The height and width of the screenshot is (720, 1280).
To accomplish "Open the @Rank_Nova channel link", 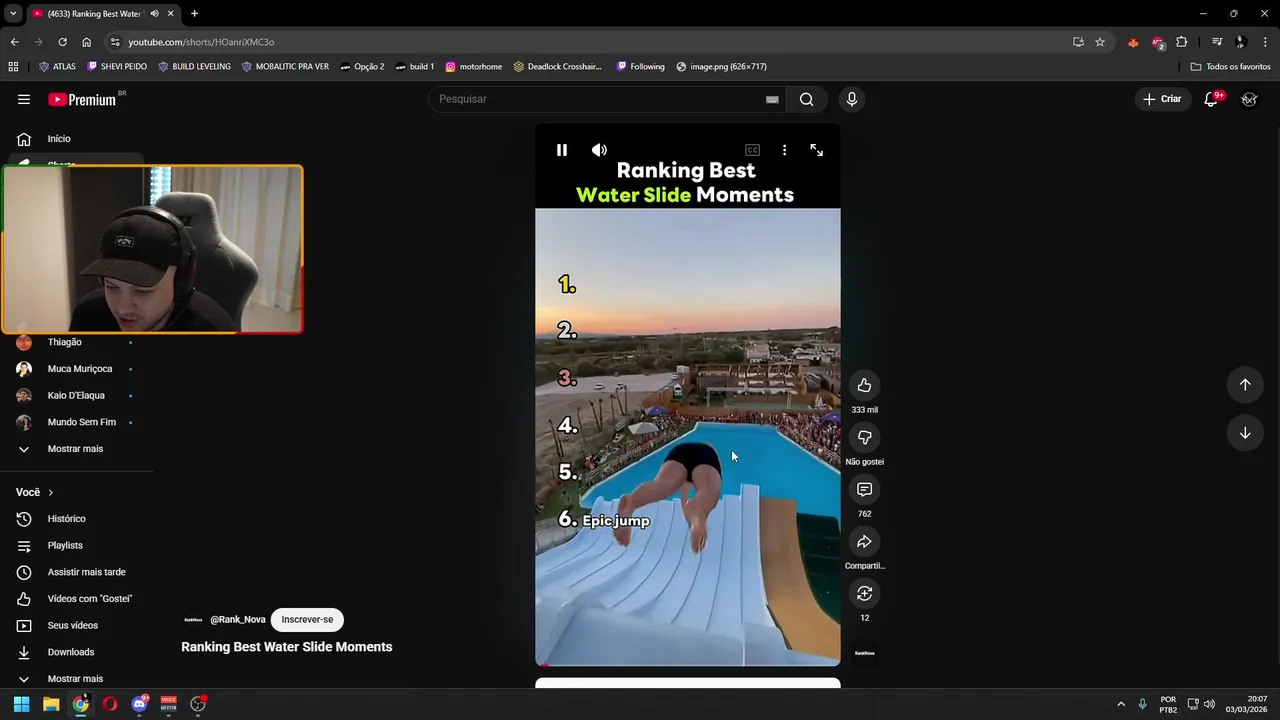I will 237,619.
